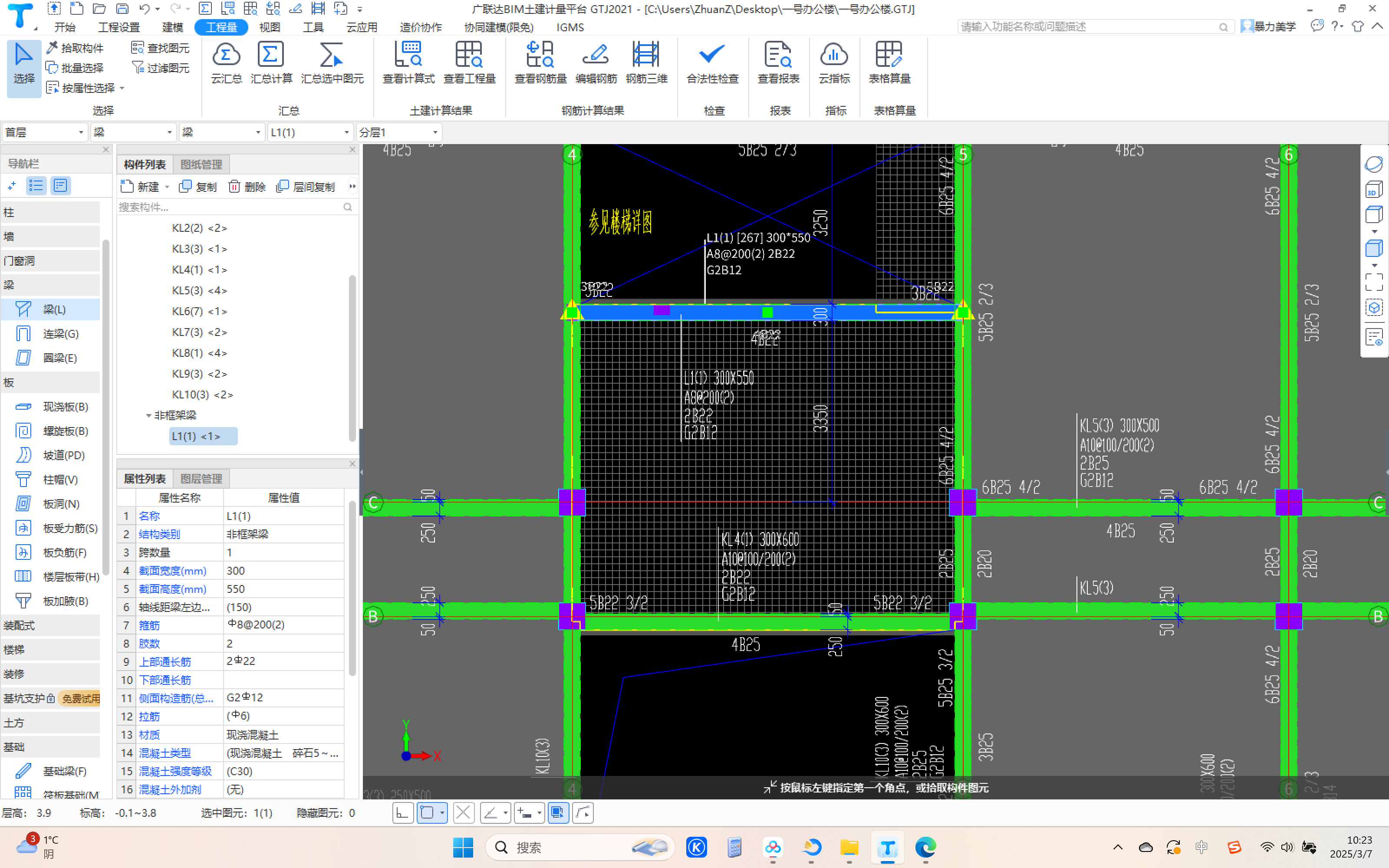The image size is (1389, 868).
Task: Open 钢筋三维 view
Action: pos(646,63)
